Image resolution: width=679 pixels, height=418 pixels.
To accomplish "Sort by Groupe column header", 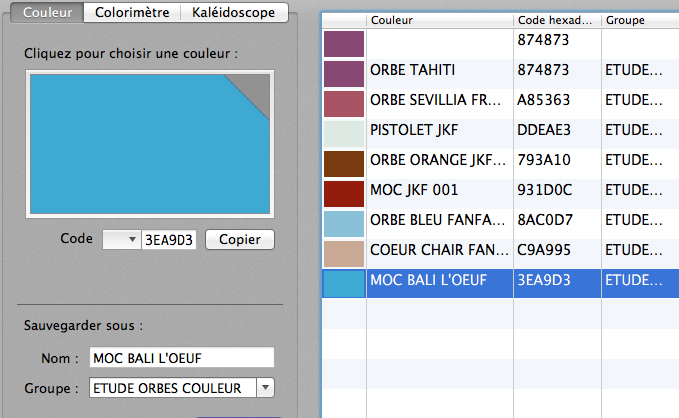I will (x=640, y=20).
